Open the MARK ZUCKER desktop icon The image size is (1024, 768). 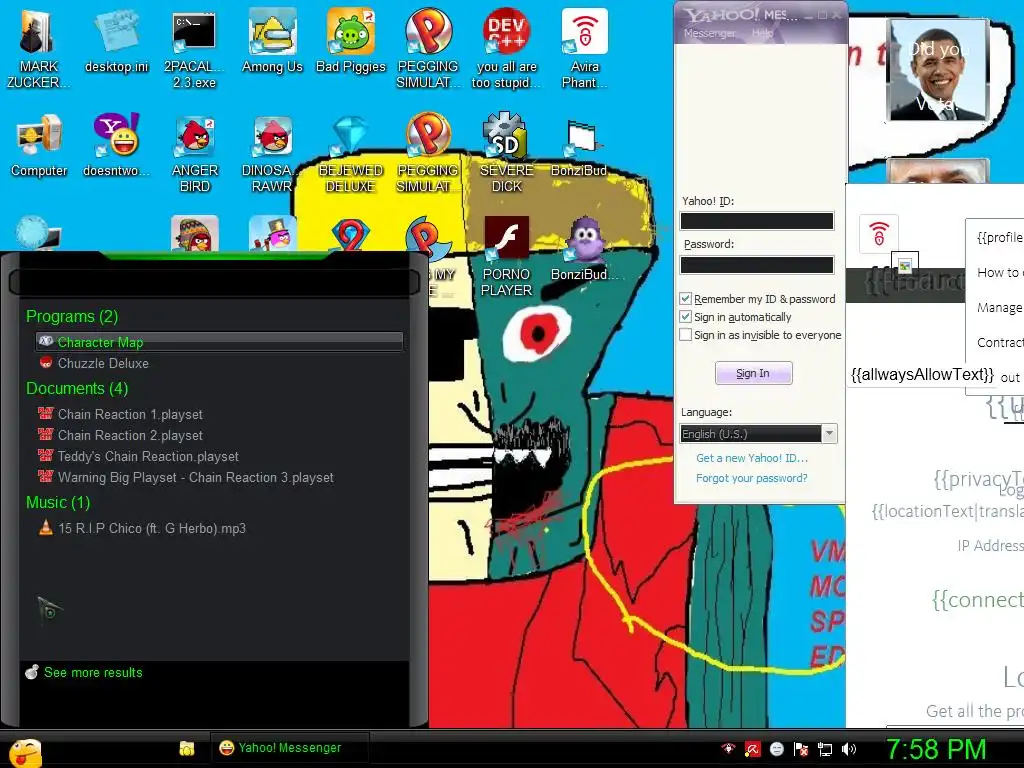tap(38, 49)
